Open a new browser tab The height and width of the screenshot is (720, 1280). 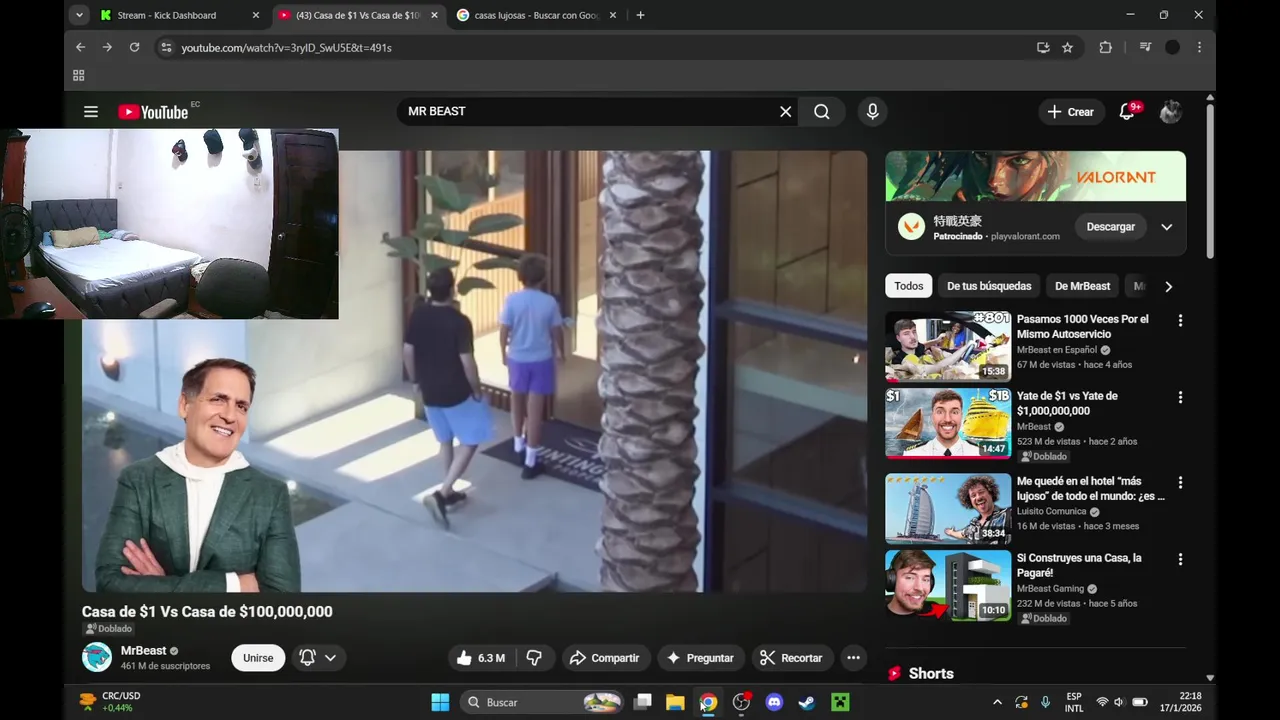click(640, 15)
